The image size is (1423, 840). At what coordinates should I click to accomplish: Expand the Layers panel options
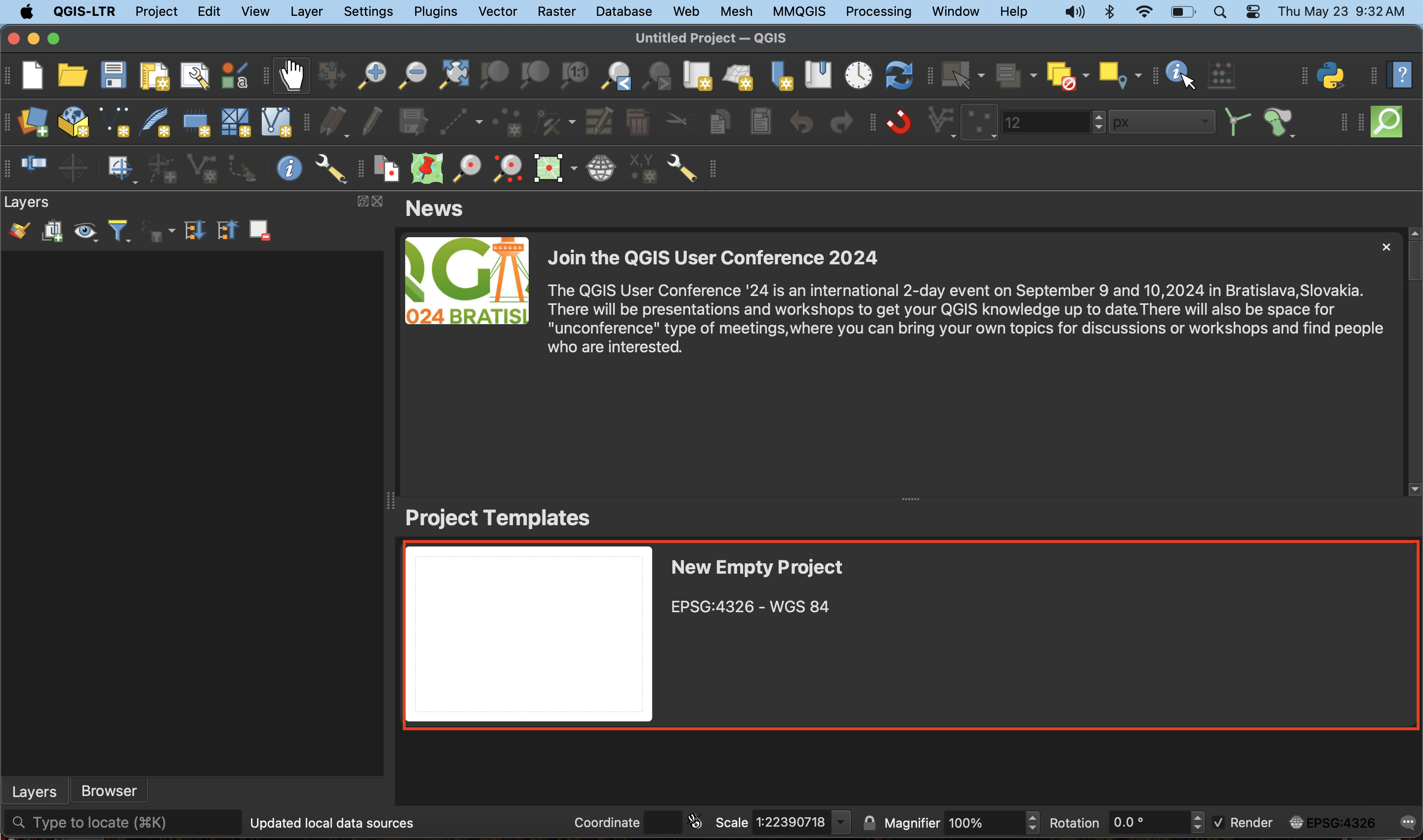(363, 202)
